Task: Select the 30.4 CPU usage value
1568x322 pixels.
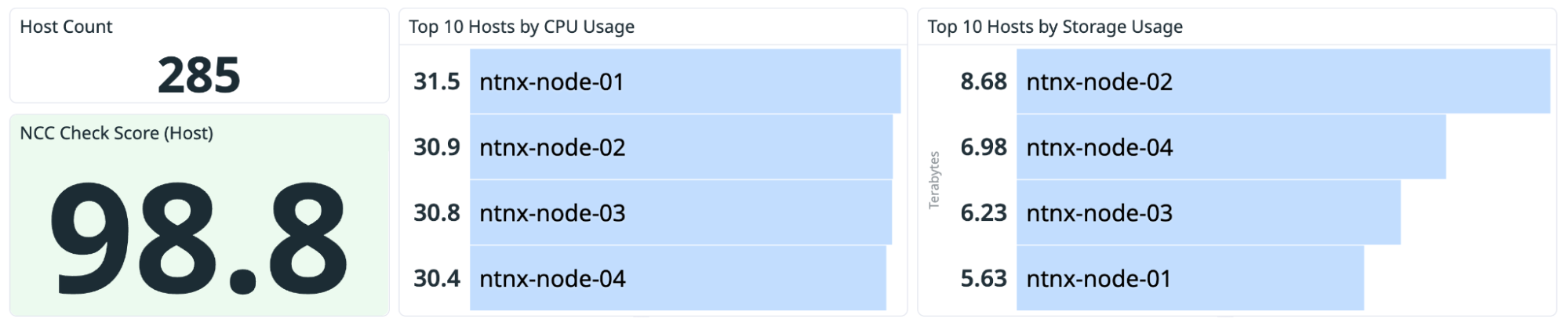Action: (437, 279)
